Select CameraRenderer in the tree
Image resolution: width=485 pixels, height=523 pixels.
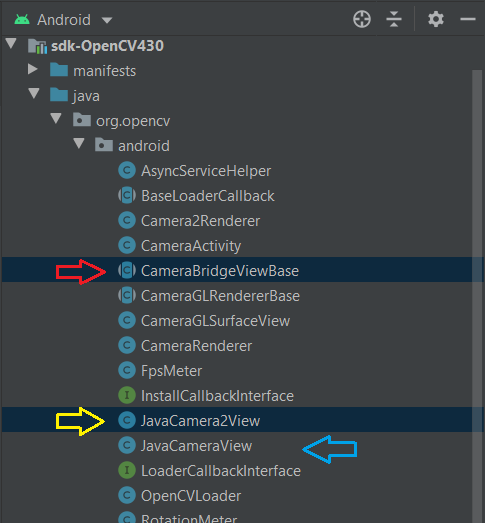pos(196,346)
